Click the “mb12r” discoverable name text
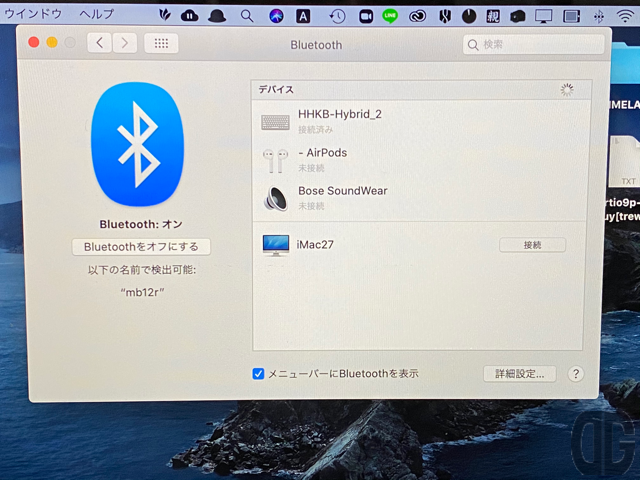Screen dimensions: 640x480 tap(142, 292)
